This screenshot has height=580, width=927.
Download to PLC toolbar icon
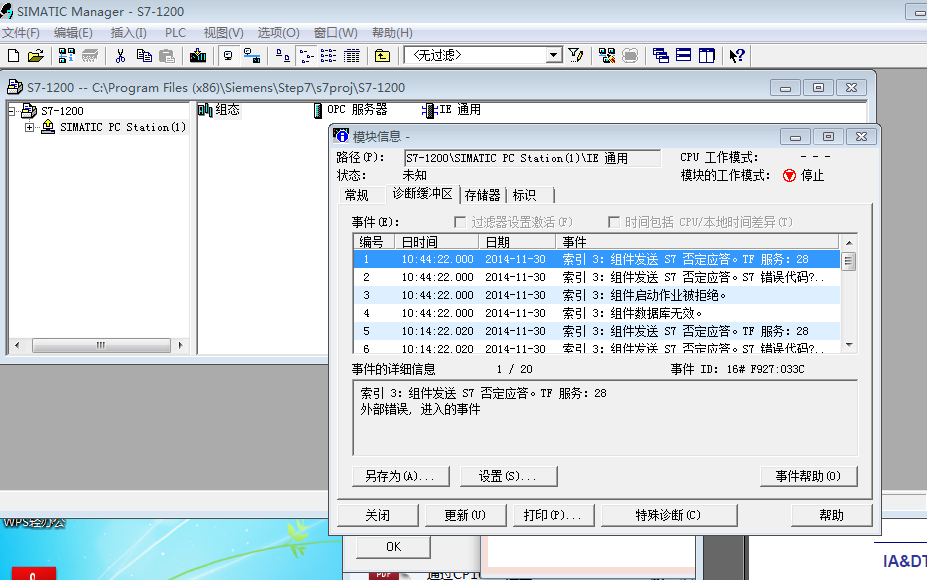tap(197, 56)
